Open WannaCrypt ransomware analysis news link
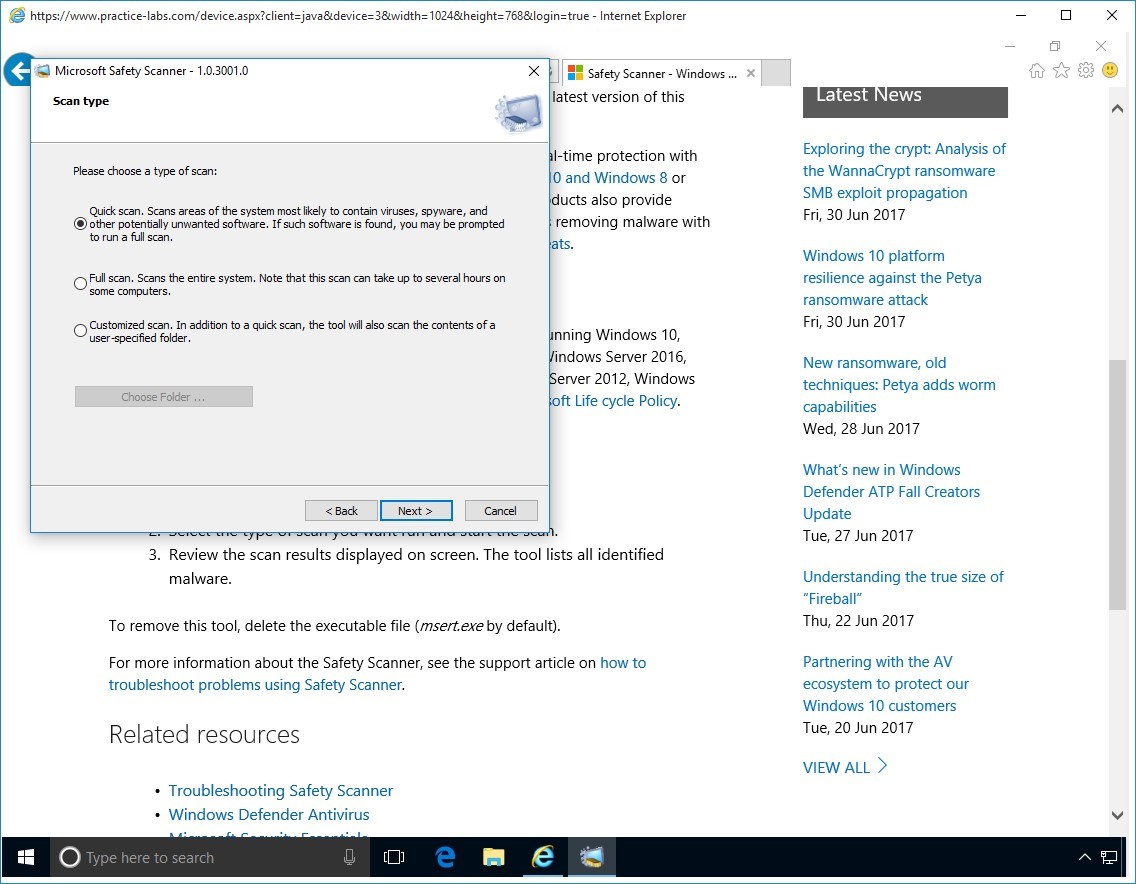 [904, 171]
